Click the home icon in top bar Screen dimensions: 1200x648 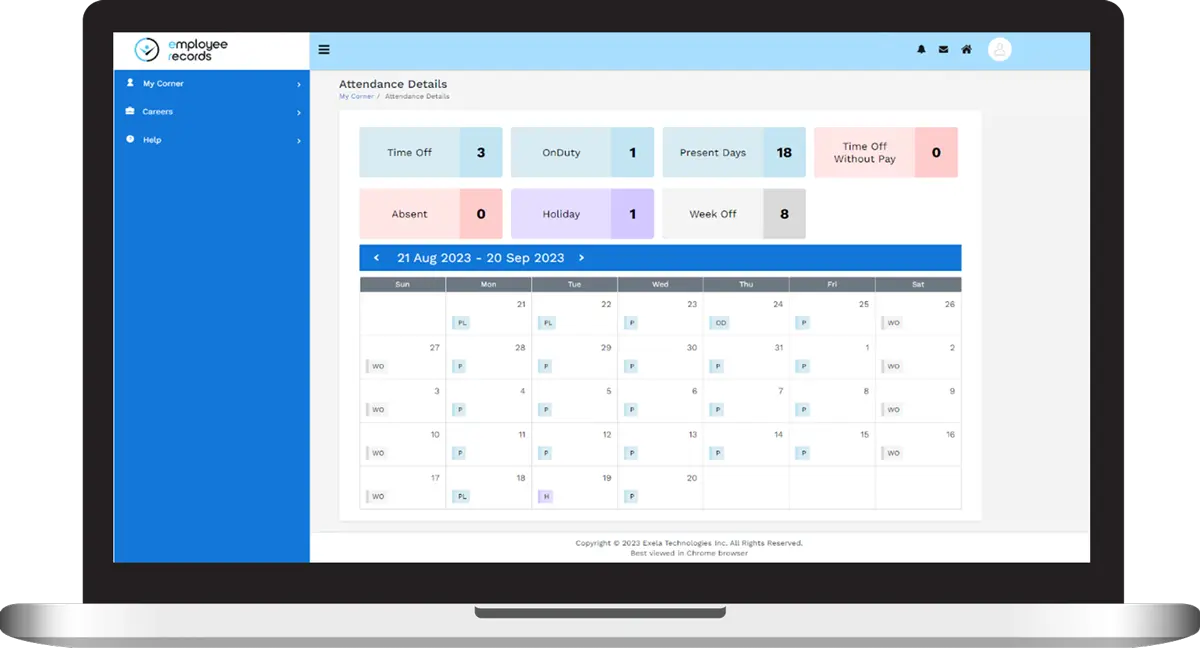pos(966,49)
